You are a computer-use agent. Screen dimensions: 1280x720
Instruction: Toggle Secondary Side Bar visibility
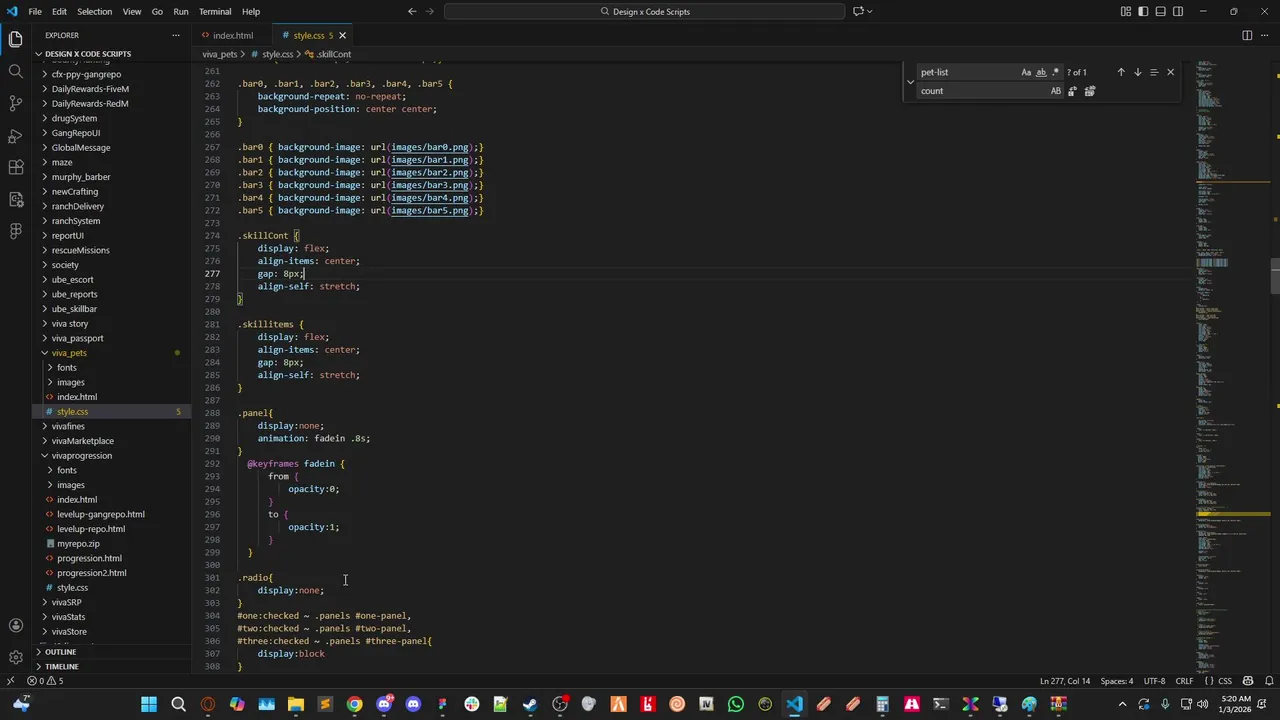pyautogui.click(x=1178, y=11)
